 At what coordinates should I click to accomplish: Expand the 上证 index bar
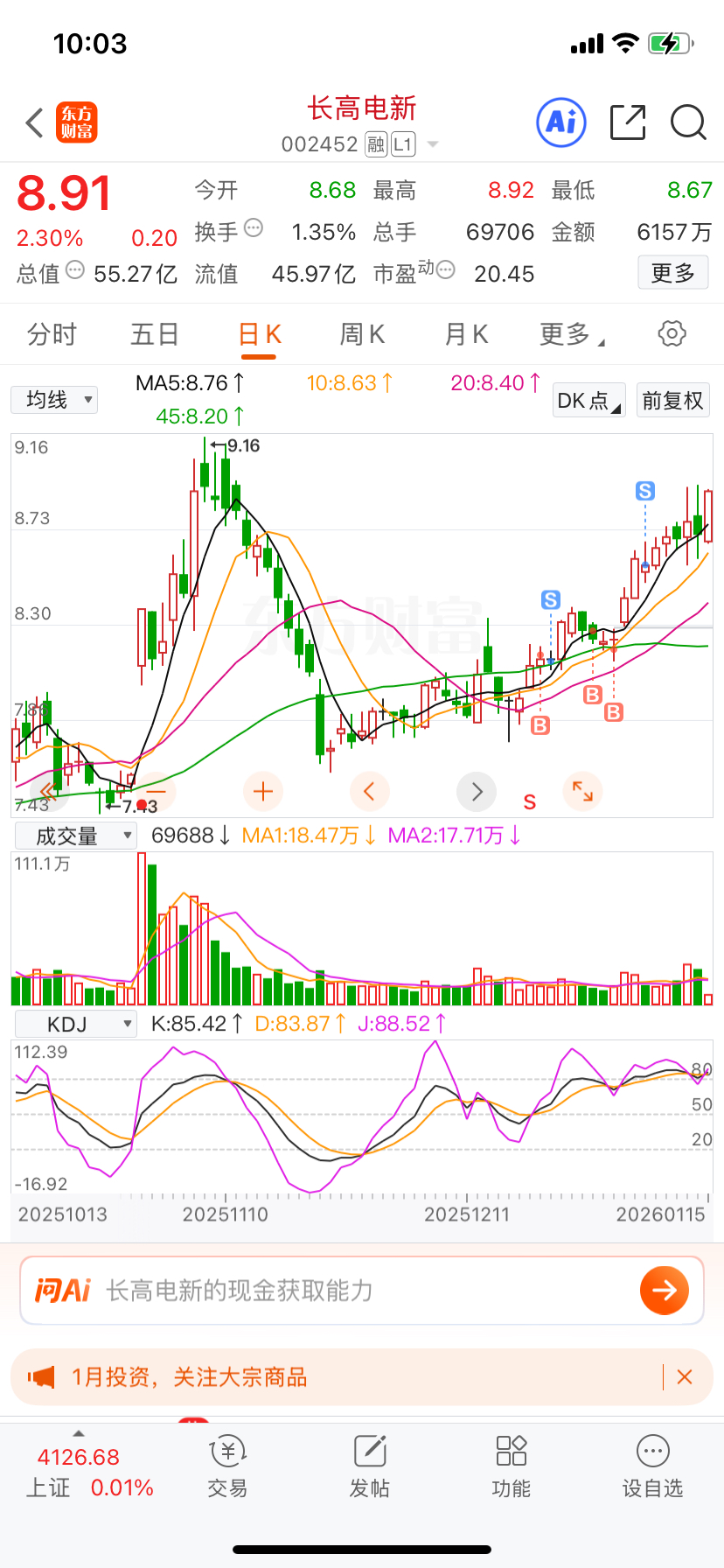tap(79, 1434)
